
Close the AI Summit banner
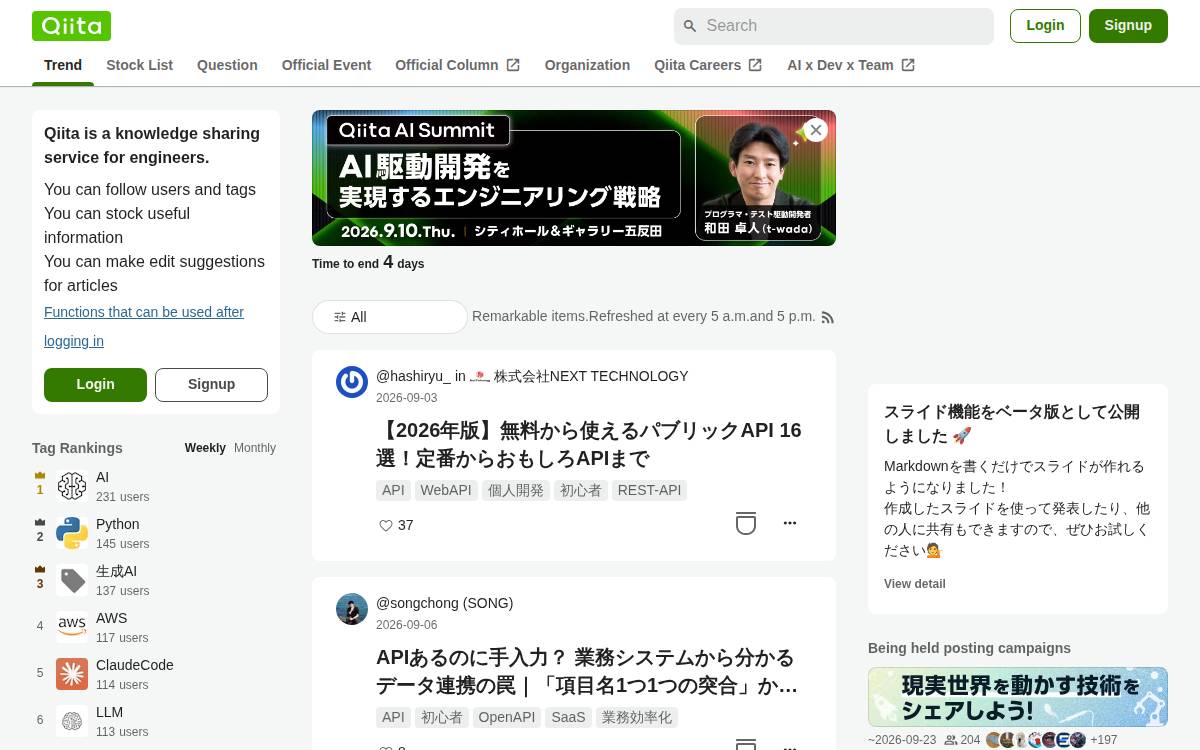click(x=816, y=130)
